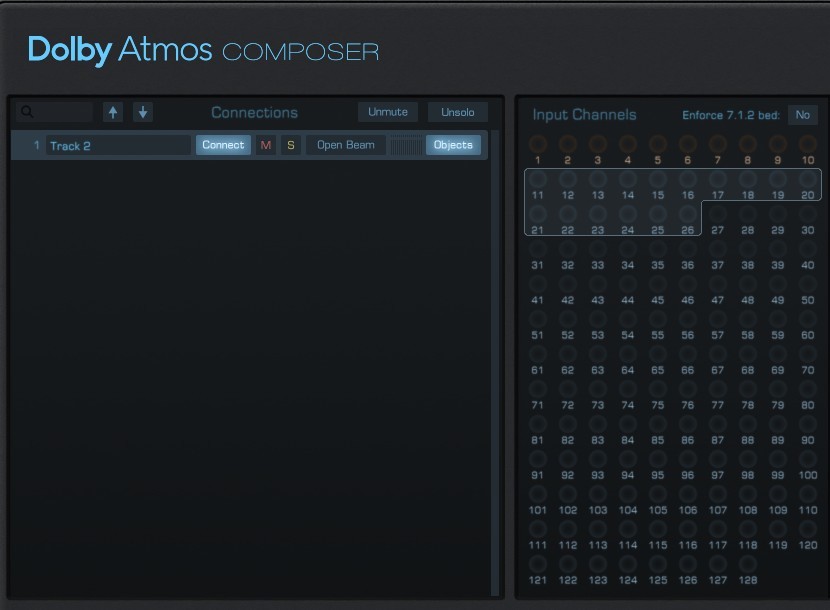Click the Track 2 level meter
This screenshot has height=610, width=830.
click(x=406, y=145)
